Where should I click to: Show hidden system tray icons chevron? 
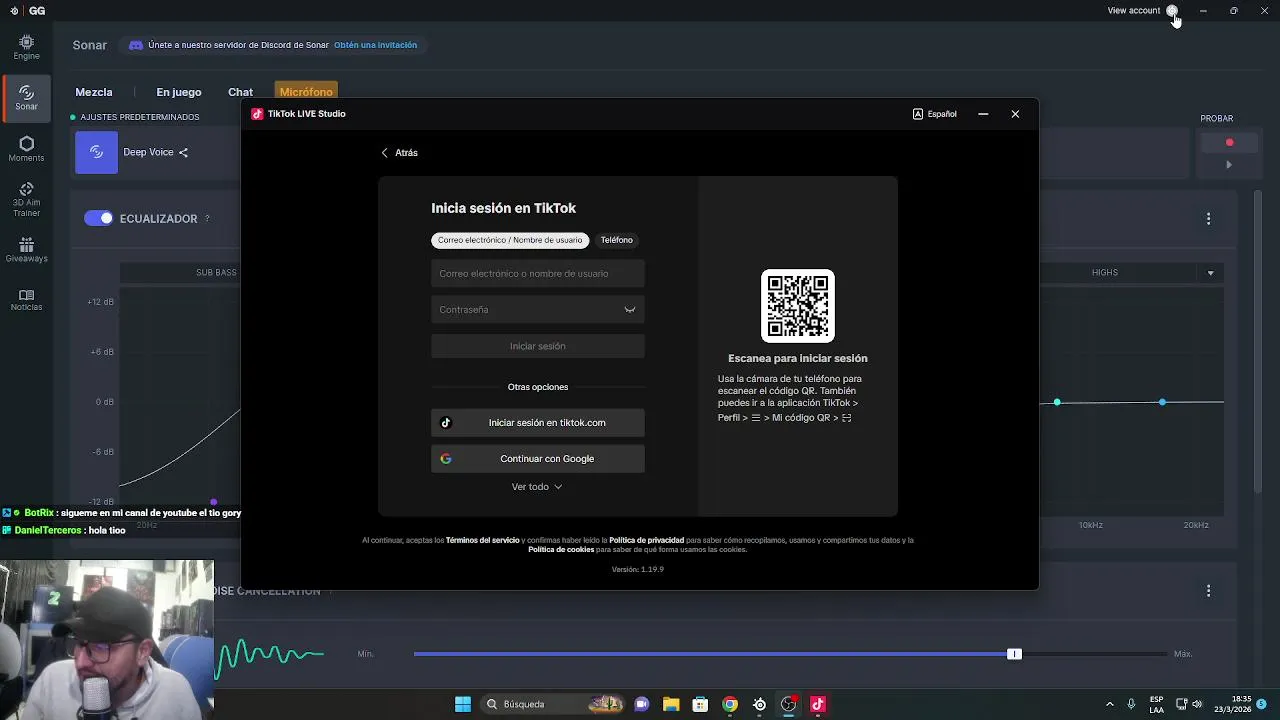[1110, 704]
